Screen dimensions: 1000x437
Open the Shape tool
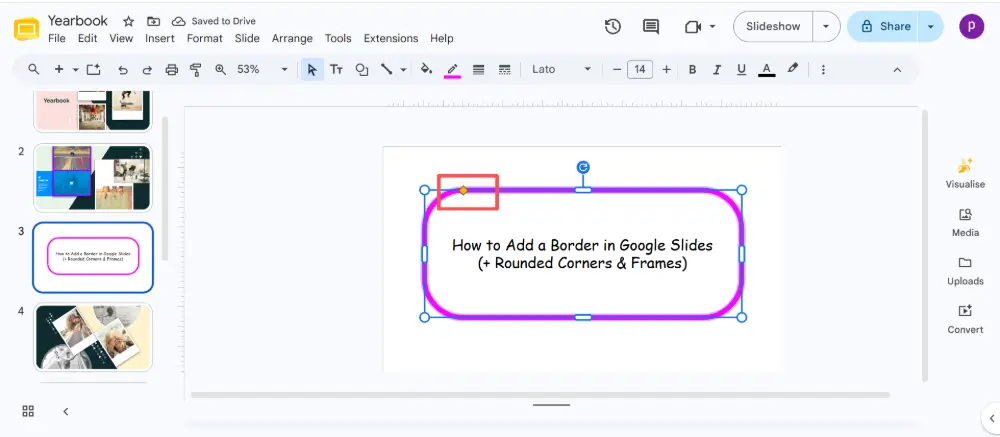[x=362, y=70]
